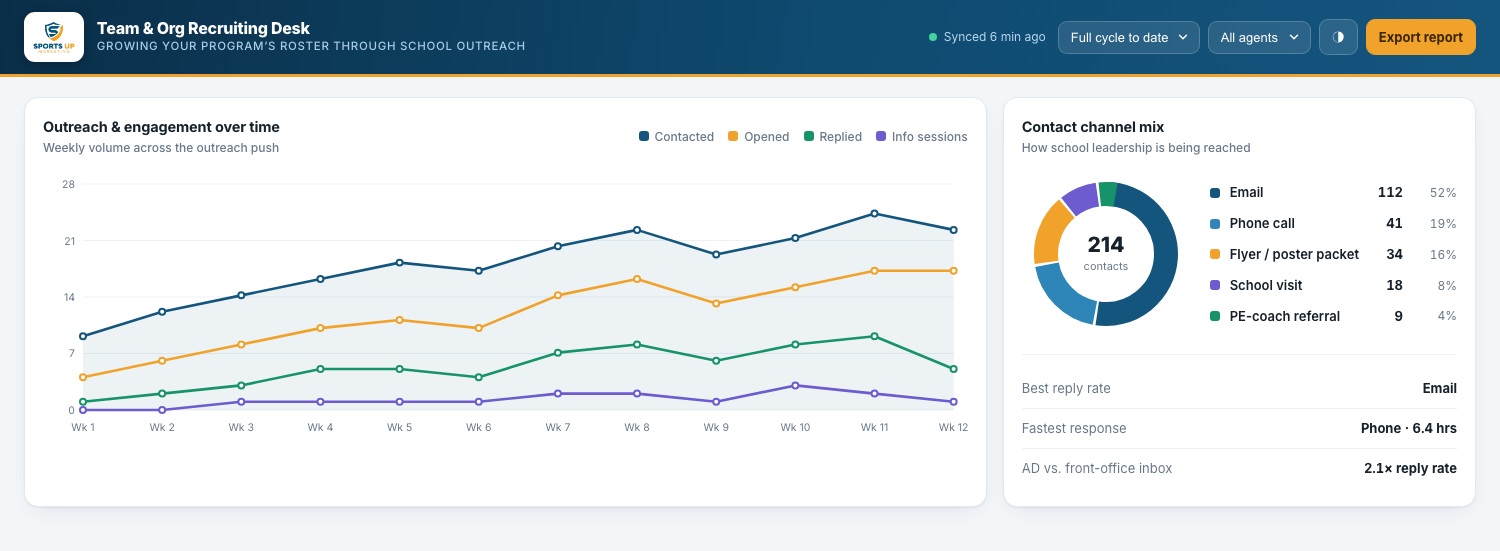Click the Fastest response label

tap(1074, 429)
